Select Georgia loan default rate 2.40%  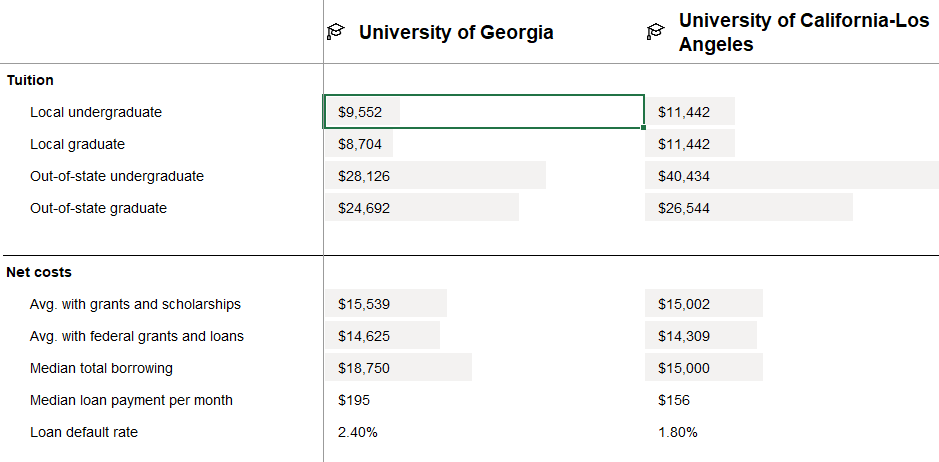pyautogui.click(x=358, y=432)
